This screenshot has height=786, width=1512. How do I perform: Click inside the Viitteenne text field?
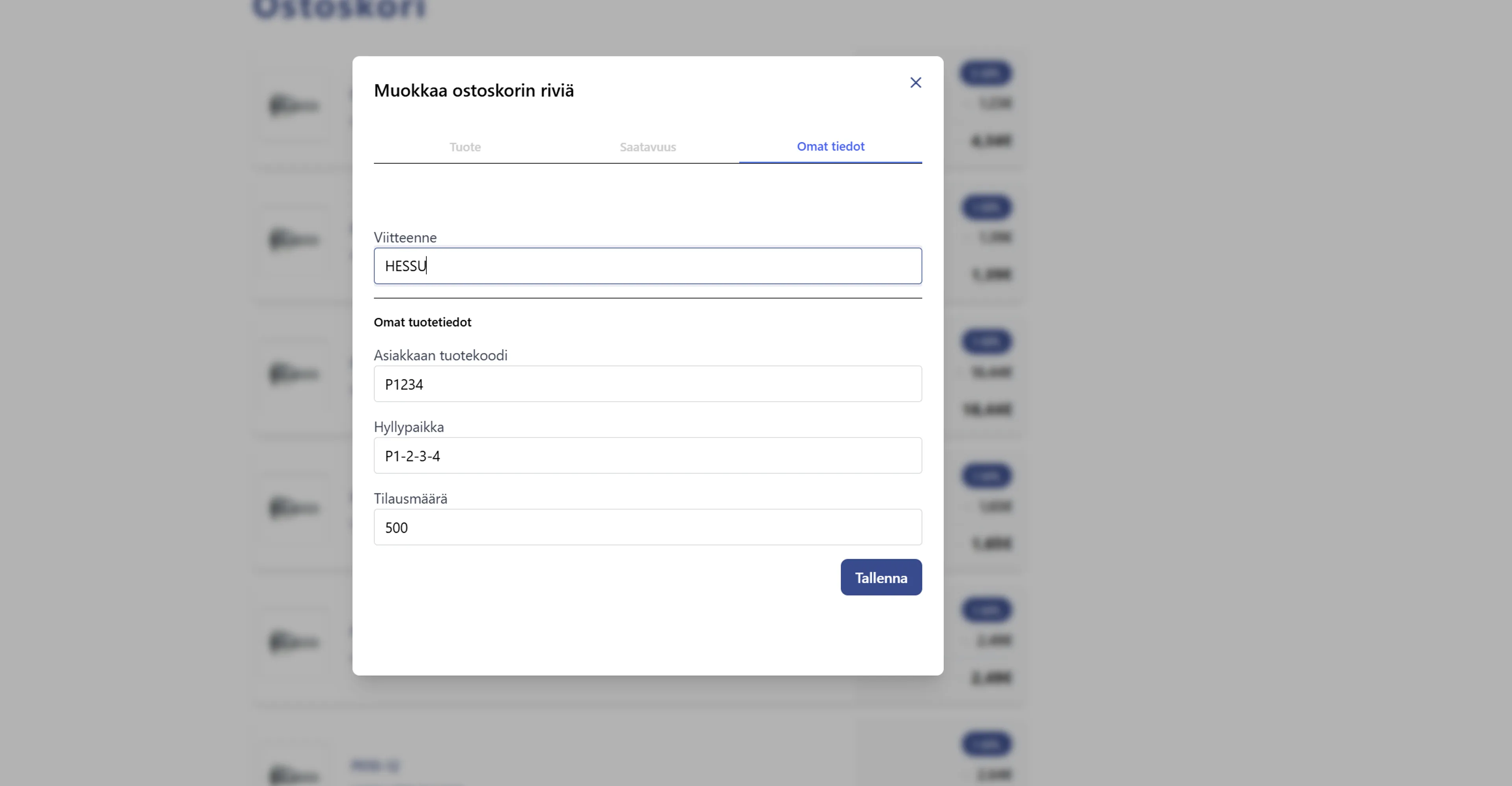click(x=647, y=265)
